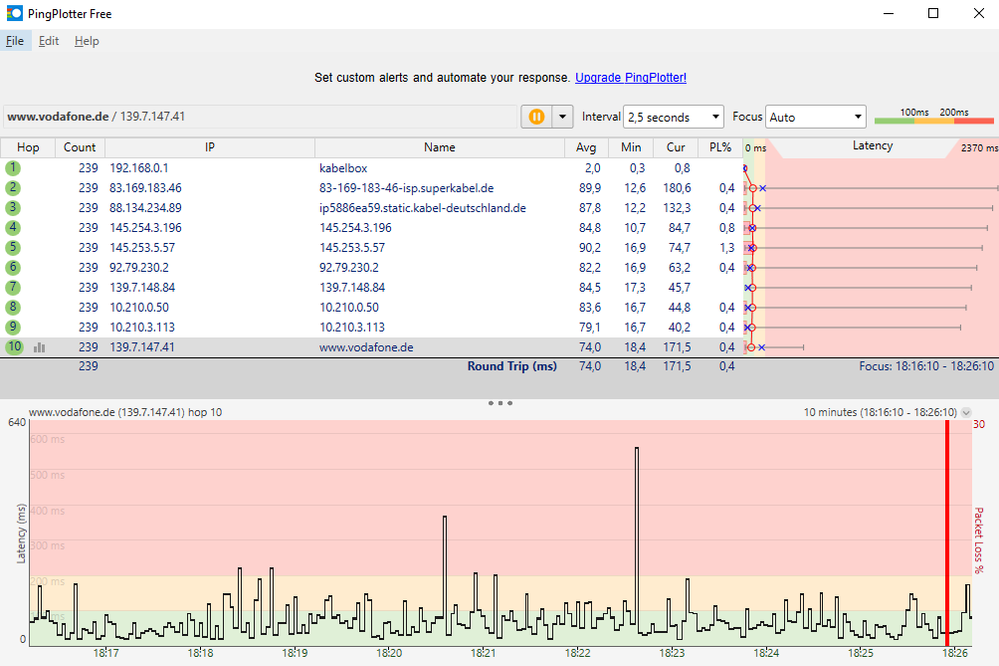Click the hop 10 green circle icon

14,347
